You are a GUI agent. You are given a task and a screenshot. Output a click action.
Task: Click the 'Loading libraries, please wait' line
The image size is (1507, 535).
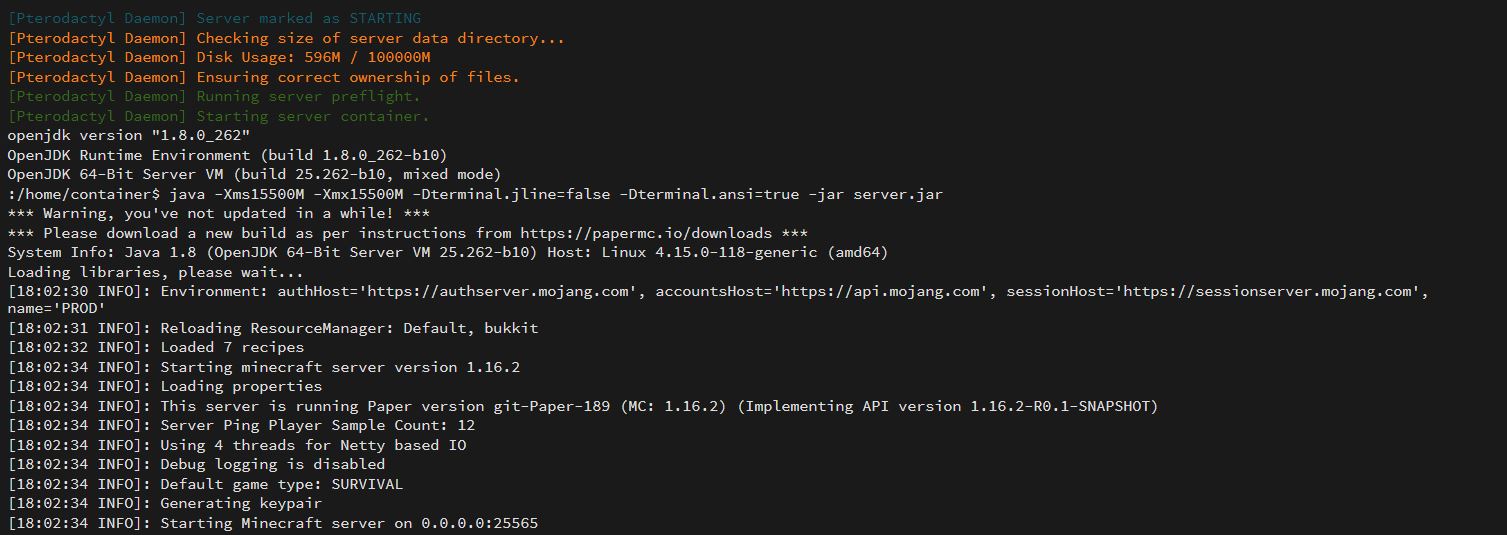tap(155, 272)
